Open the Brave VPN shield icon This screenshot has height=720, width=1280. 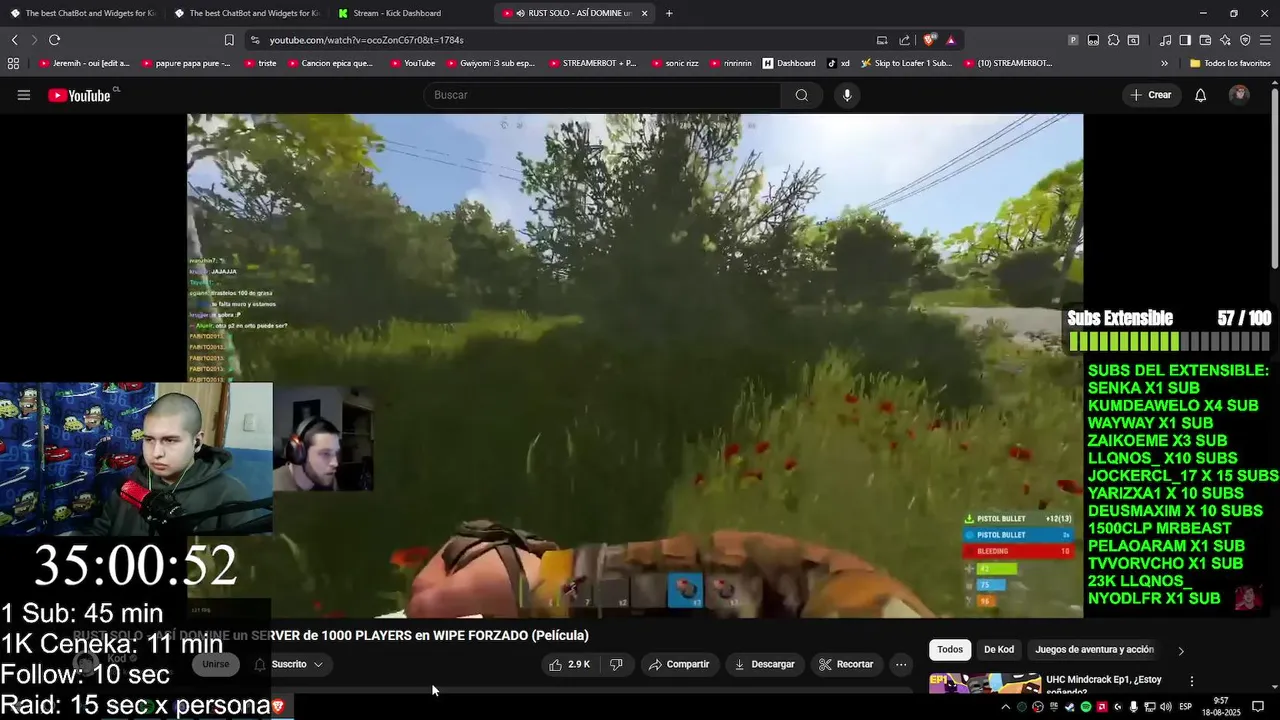click(1245, 40)
